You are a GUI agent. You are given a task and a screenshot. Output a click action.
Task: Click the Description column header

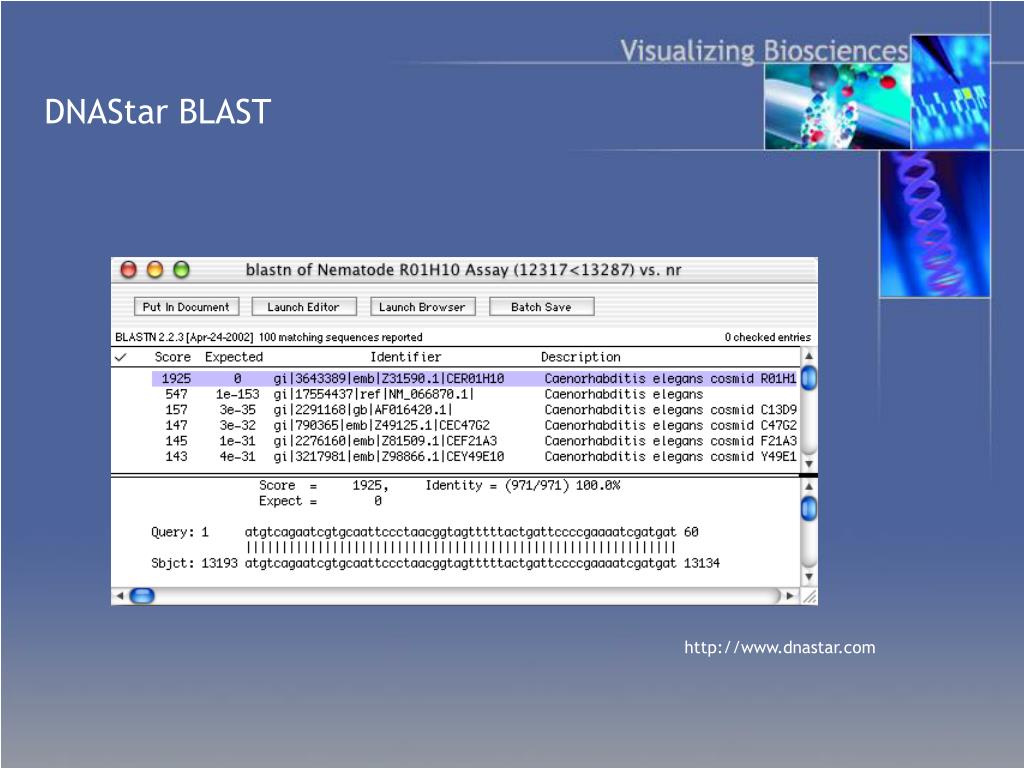click(581, 357)
